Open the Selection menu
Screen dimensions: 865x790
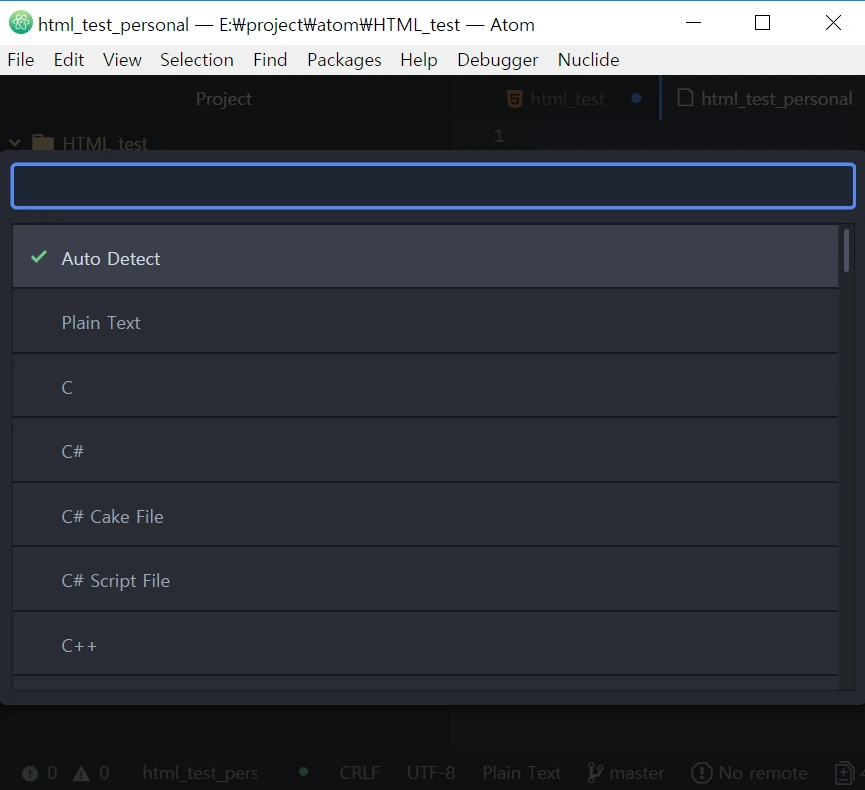[x=196, y=60]
